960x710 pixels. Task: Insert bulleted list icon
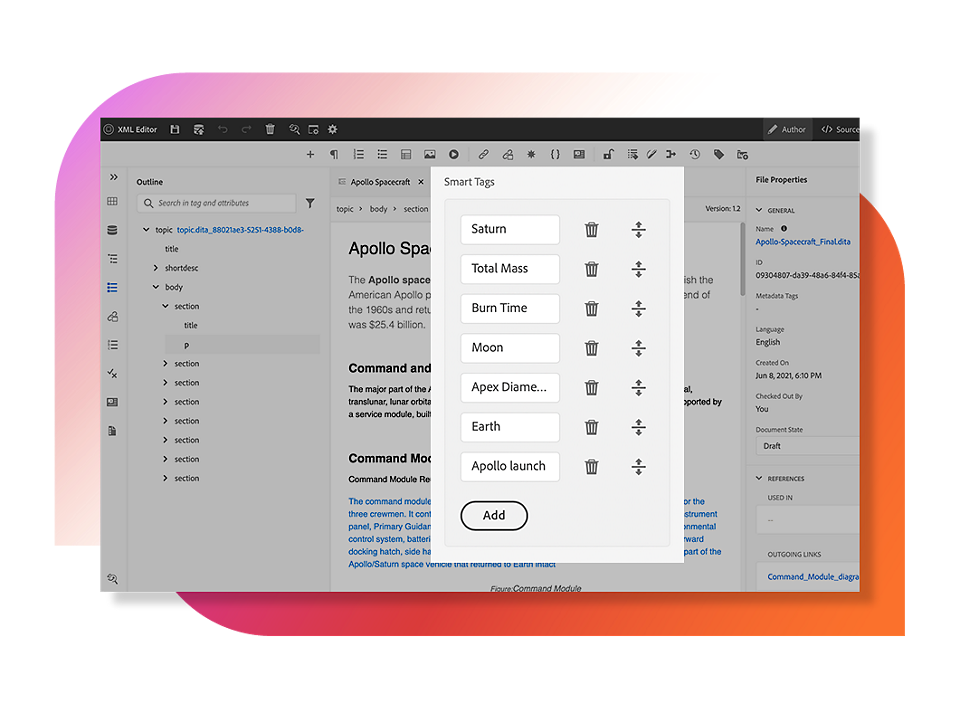click(x=382, y=154)
